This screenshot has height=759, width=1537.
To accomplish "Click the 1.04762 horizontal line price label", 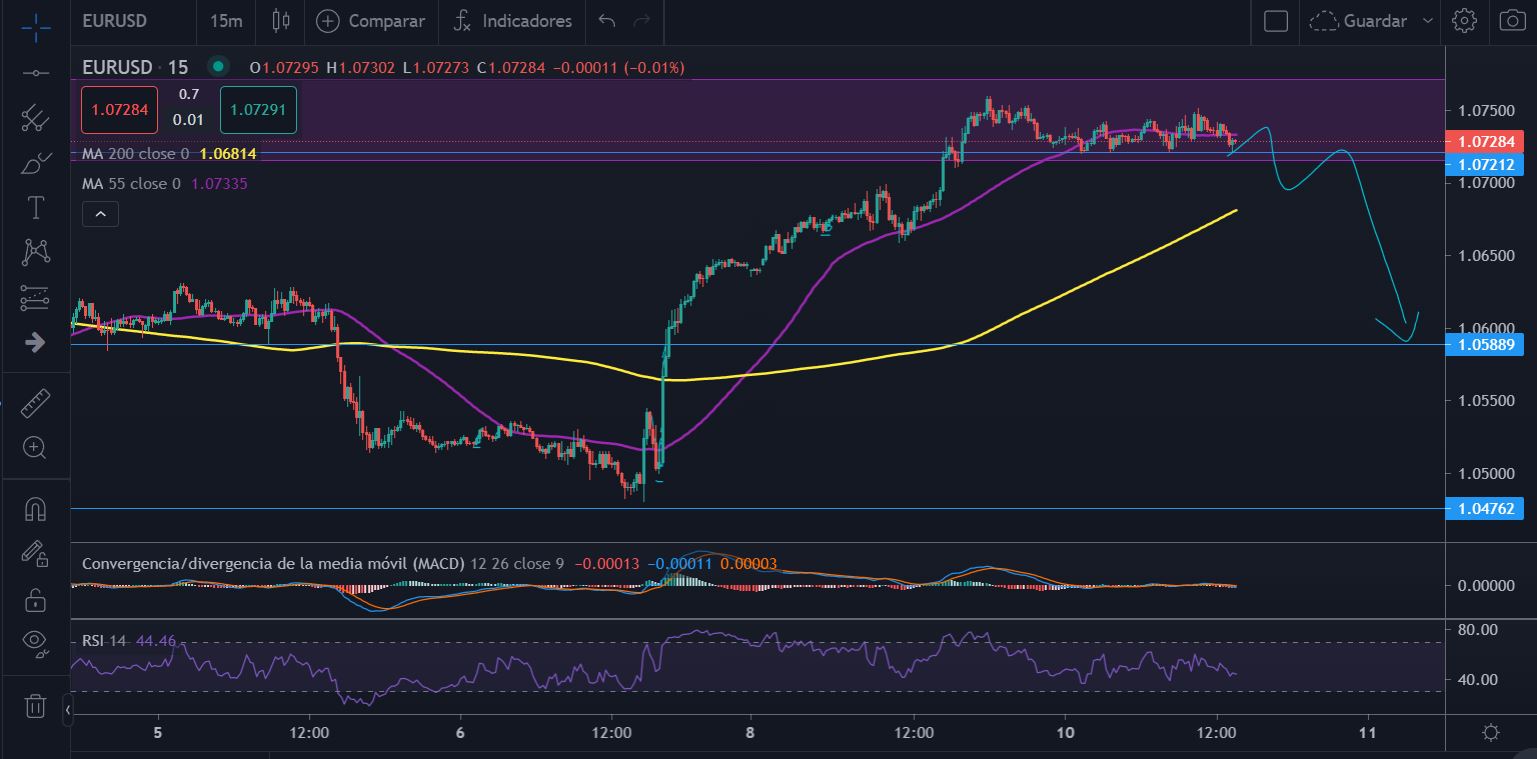I will tap(1485, 509).
